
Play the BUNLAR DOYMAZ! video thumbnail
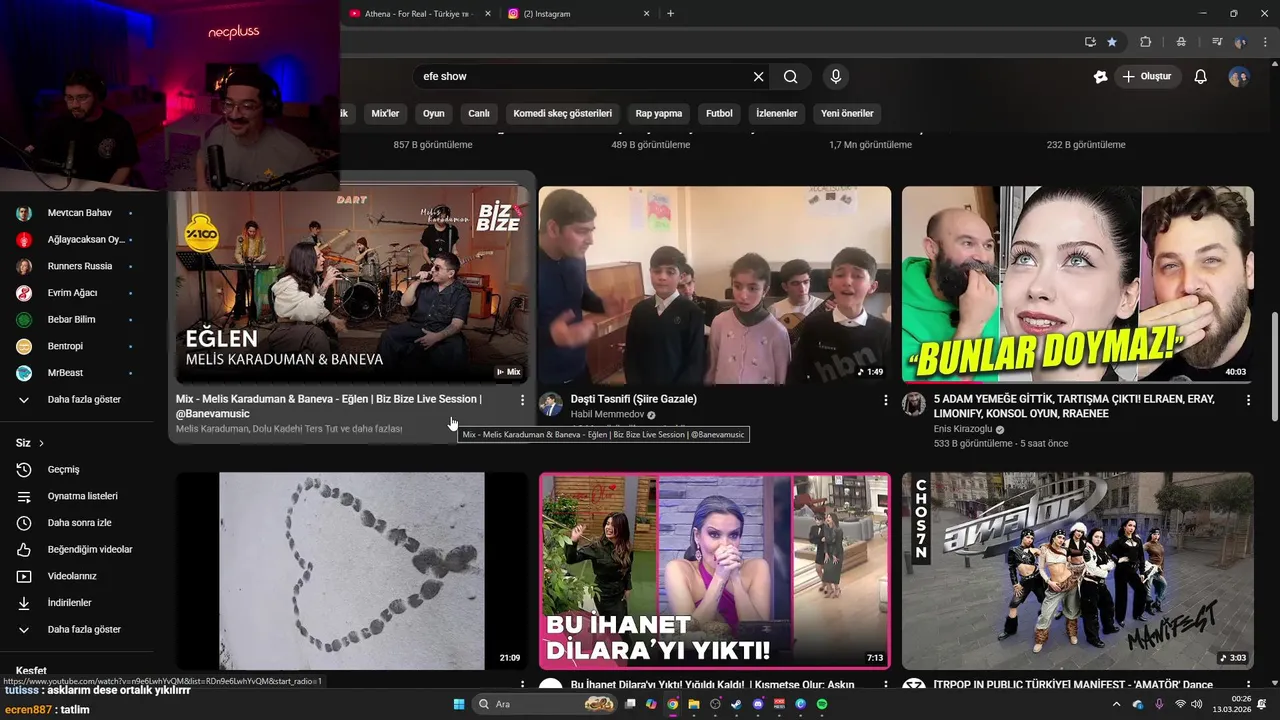click(1078, 285)
